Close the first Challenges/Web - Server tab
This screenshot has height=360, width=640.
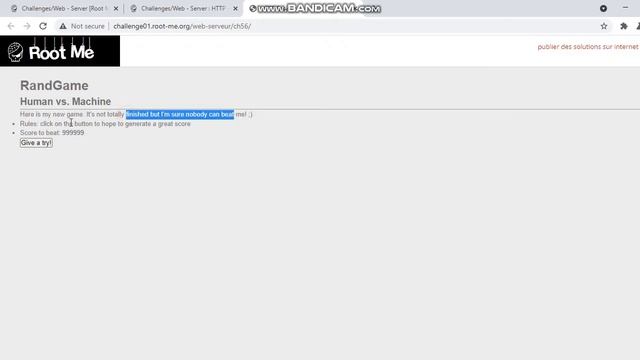click(x=116, y=8)
